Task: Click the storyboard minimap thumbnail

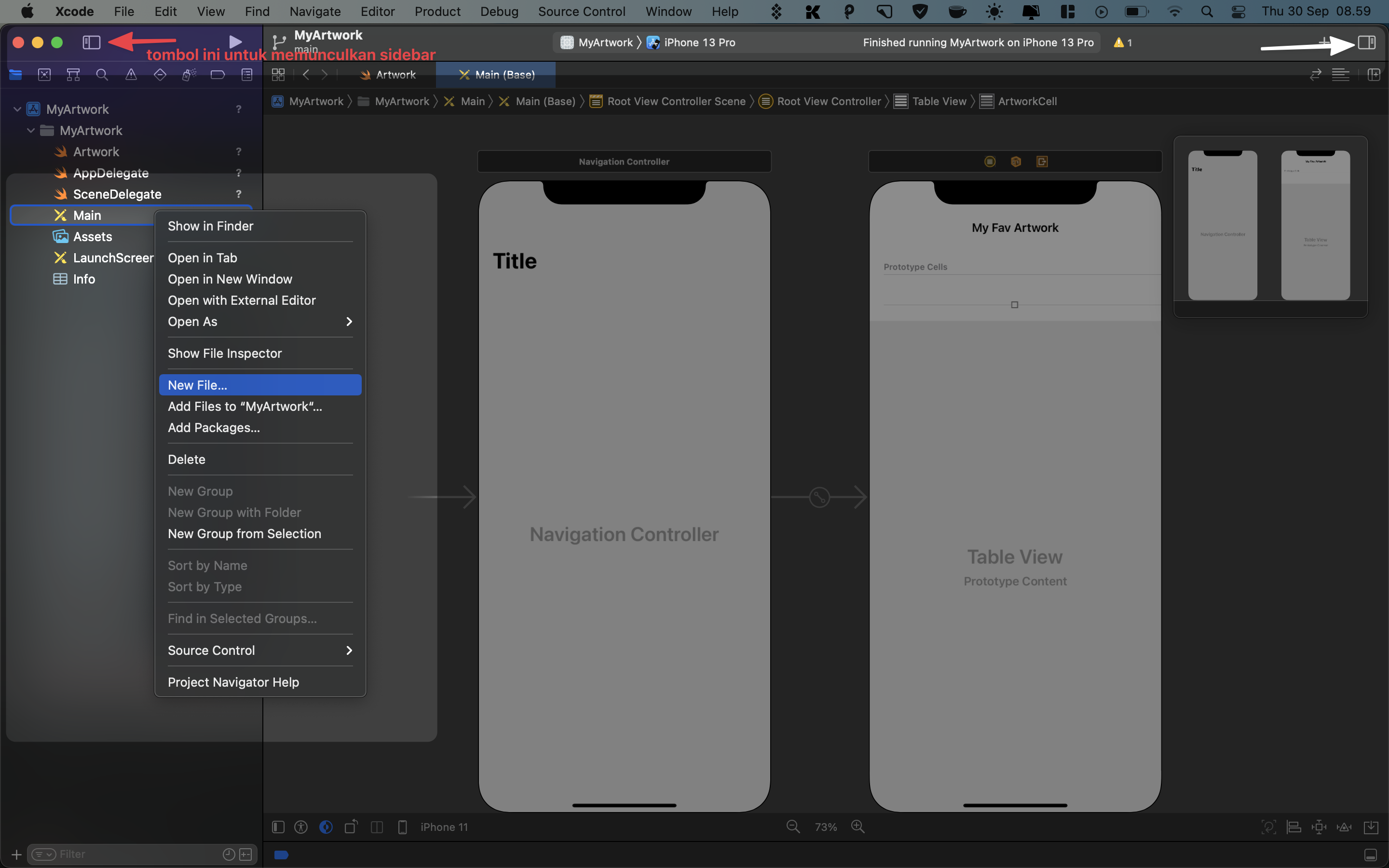Action: pos(1270,226)
